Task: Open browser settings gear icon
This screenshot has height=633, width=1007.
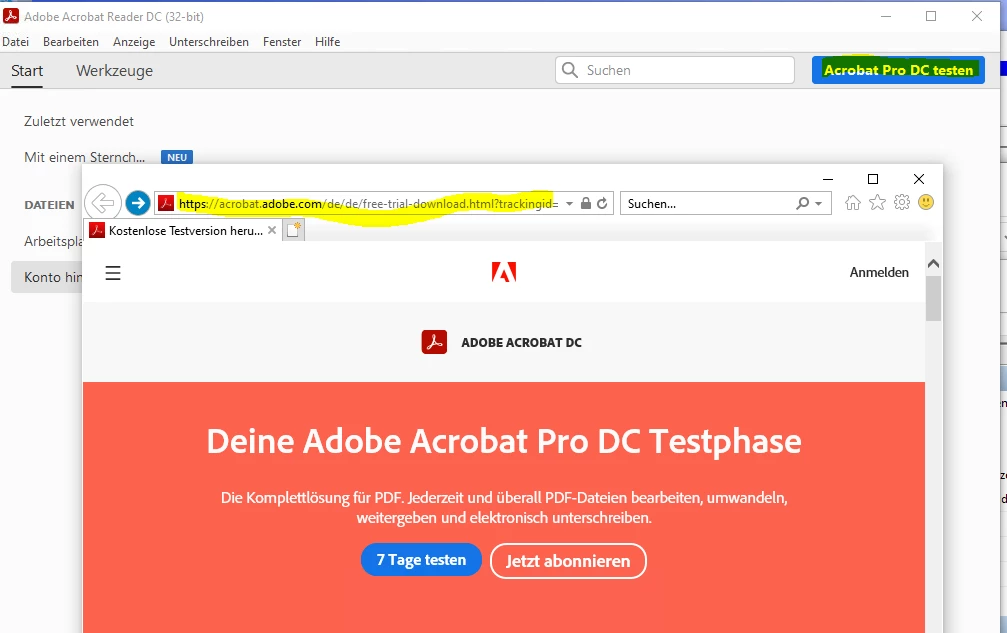Action: point(902,203)
